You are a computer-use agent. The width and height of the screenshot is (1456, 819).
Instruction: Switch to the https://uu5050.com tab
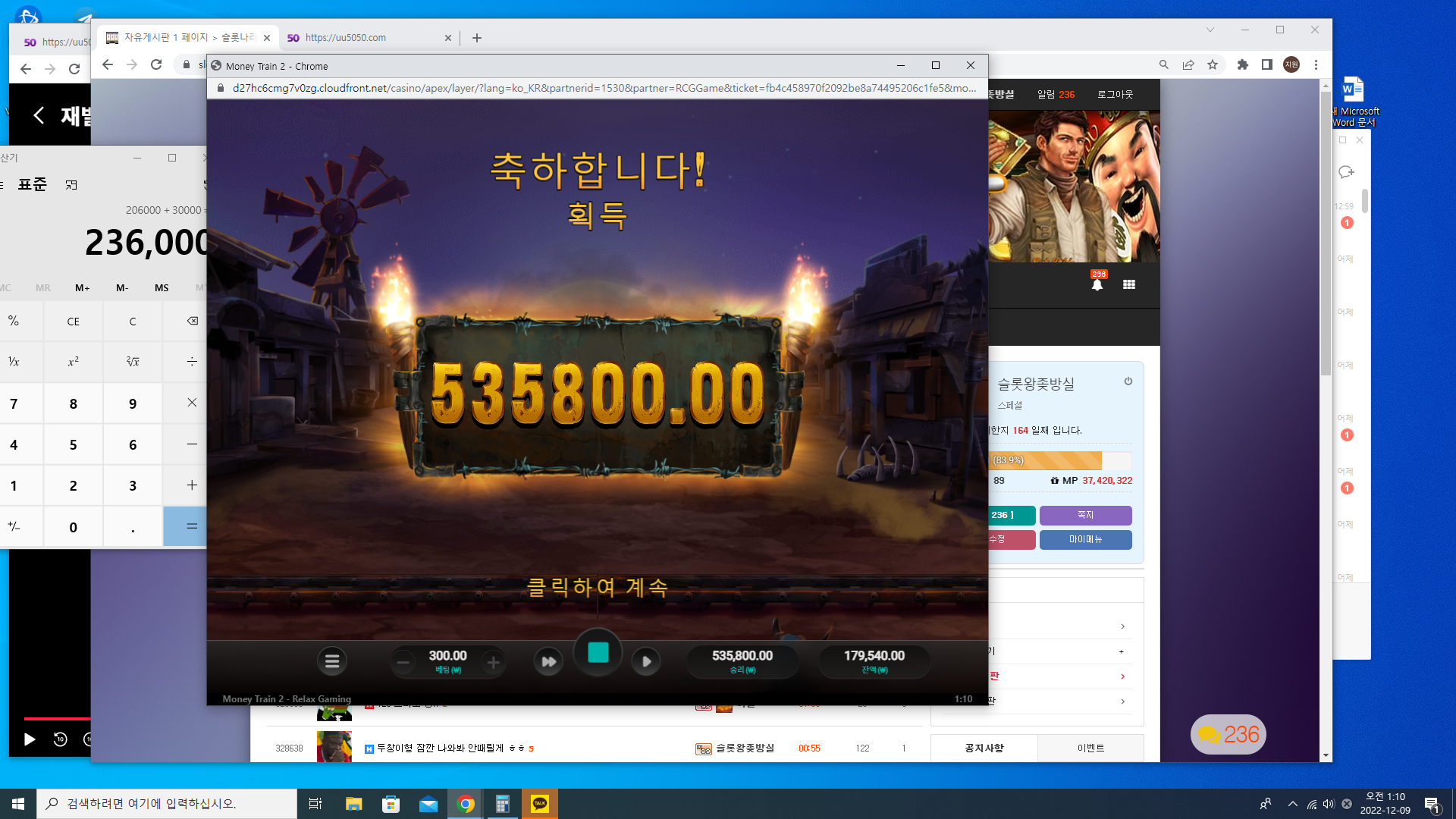click(x=368, y=37)
